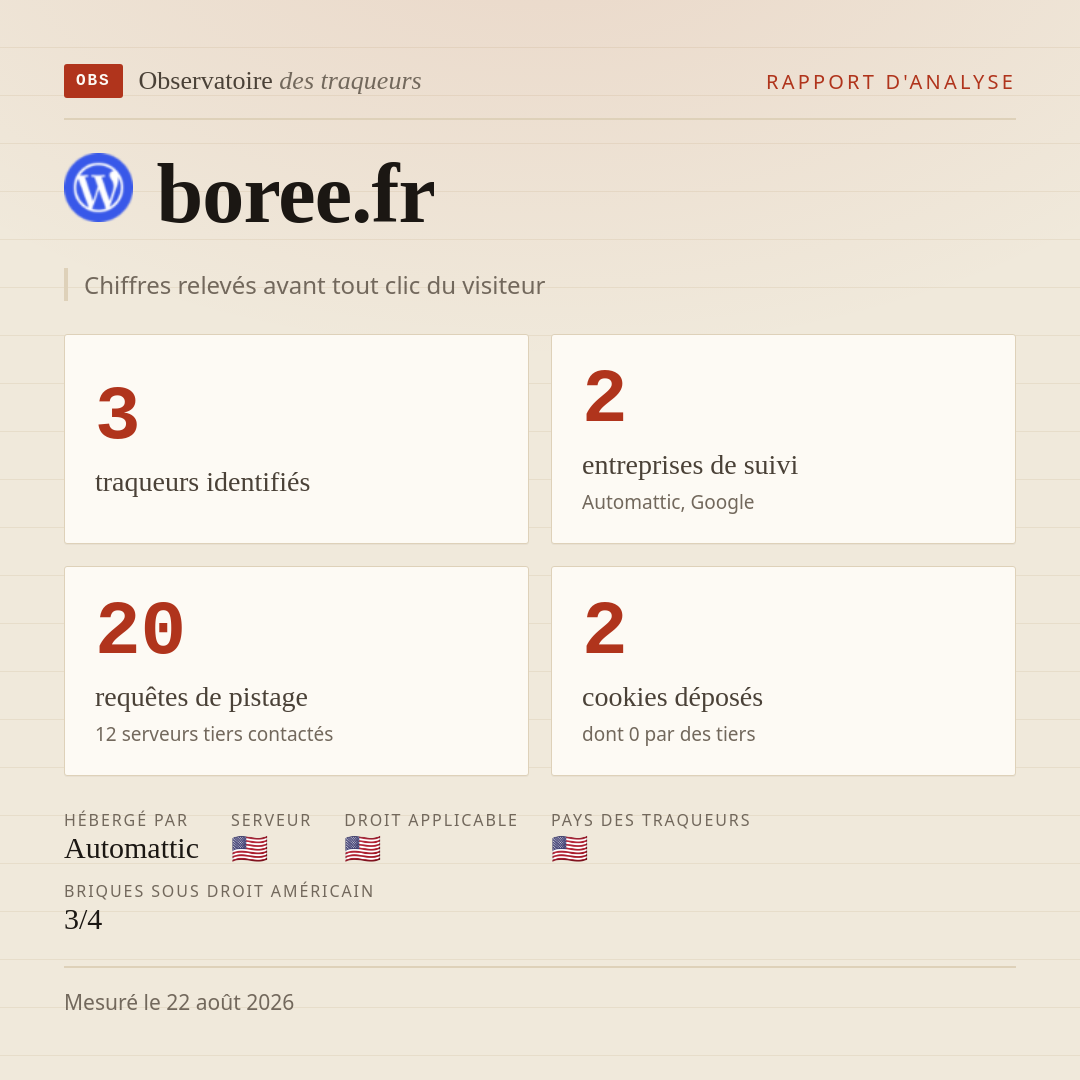Click the 'Chiffres relevés avant tout clic' subtitle

tap(314, 285)
